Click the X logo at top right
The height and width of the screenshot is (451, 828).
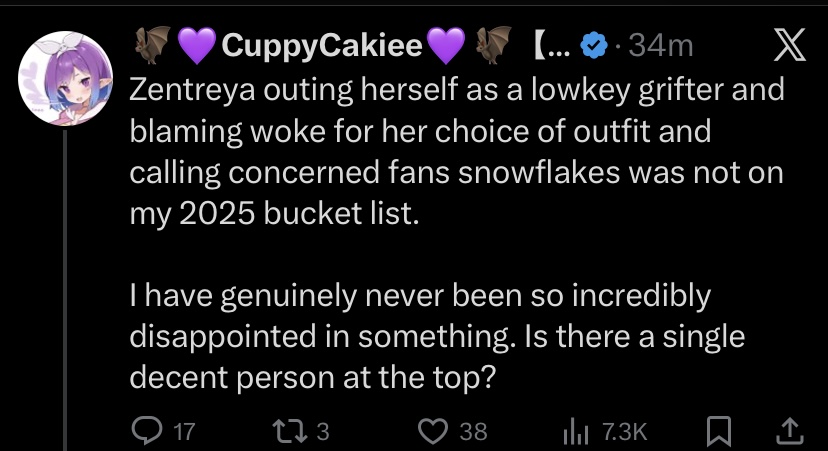(x=789, y=45)
